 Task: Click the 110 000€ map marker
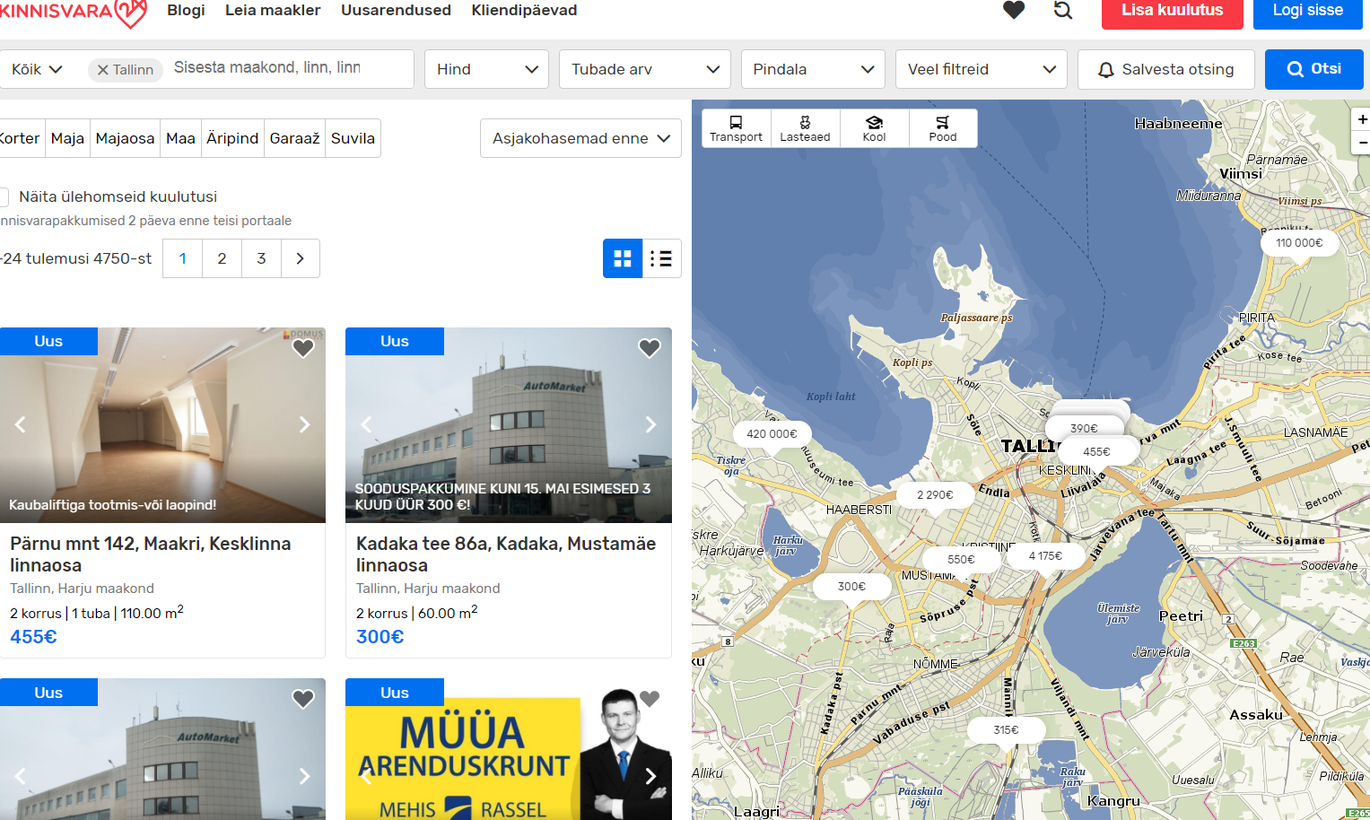1298,243
